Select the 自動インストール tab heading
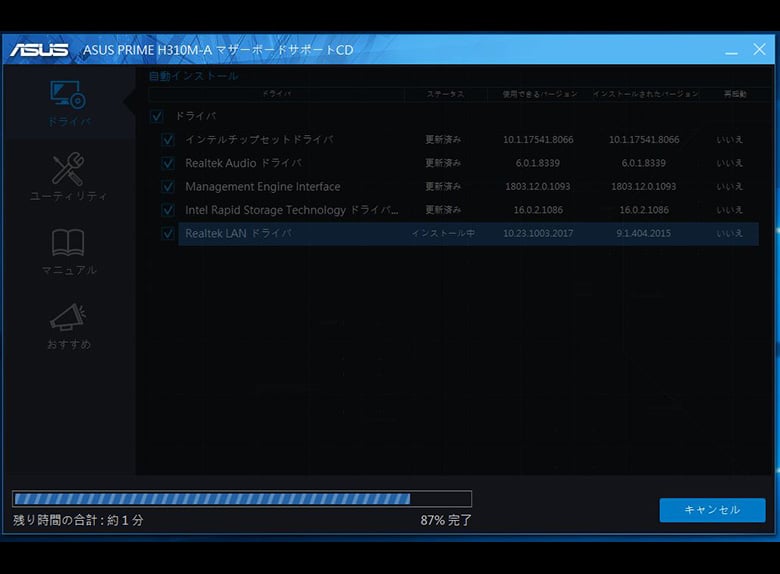 194,76
